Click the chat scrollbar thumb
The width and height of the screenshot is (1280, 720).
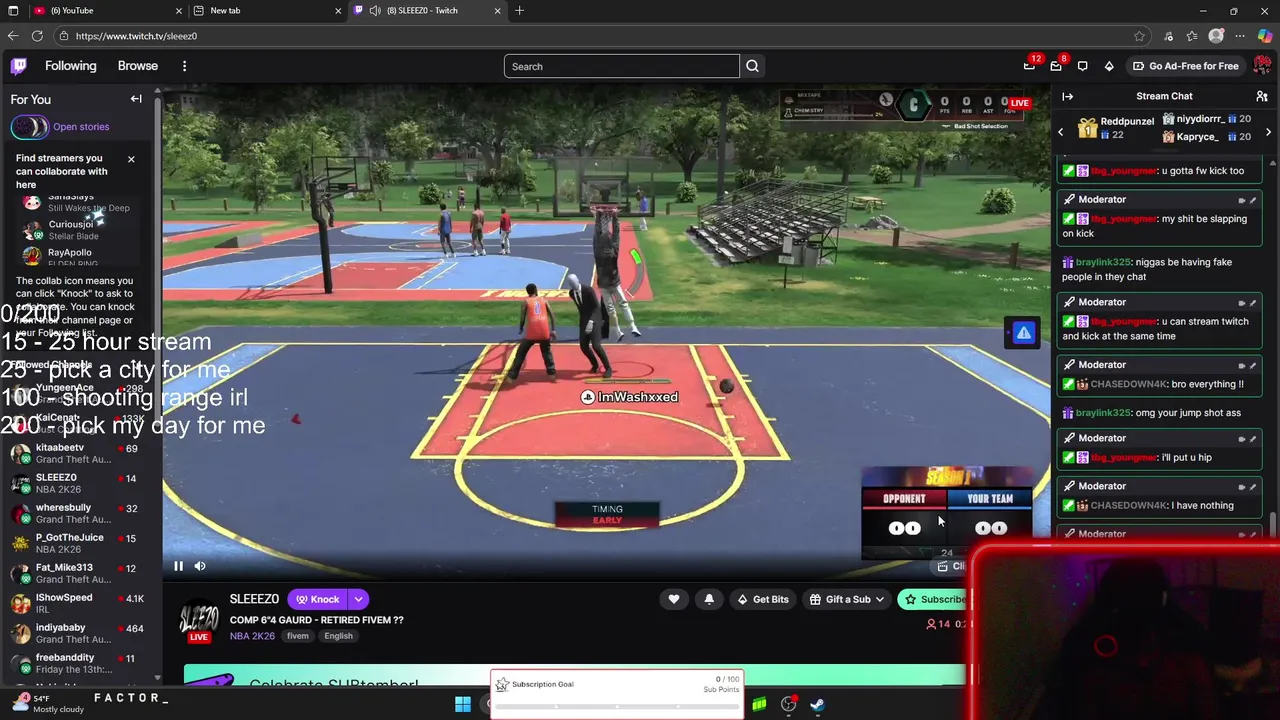1273,523
